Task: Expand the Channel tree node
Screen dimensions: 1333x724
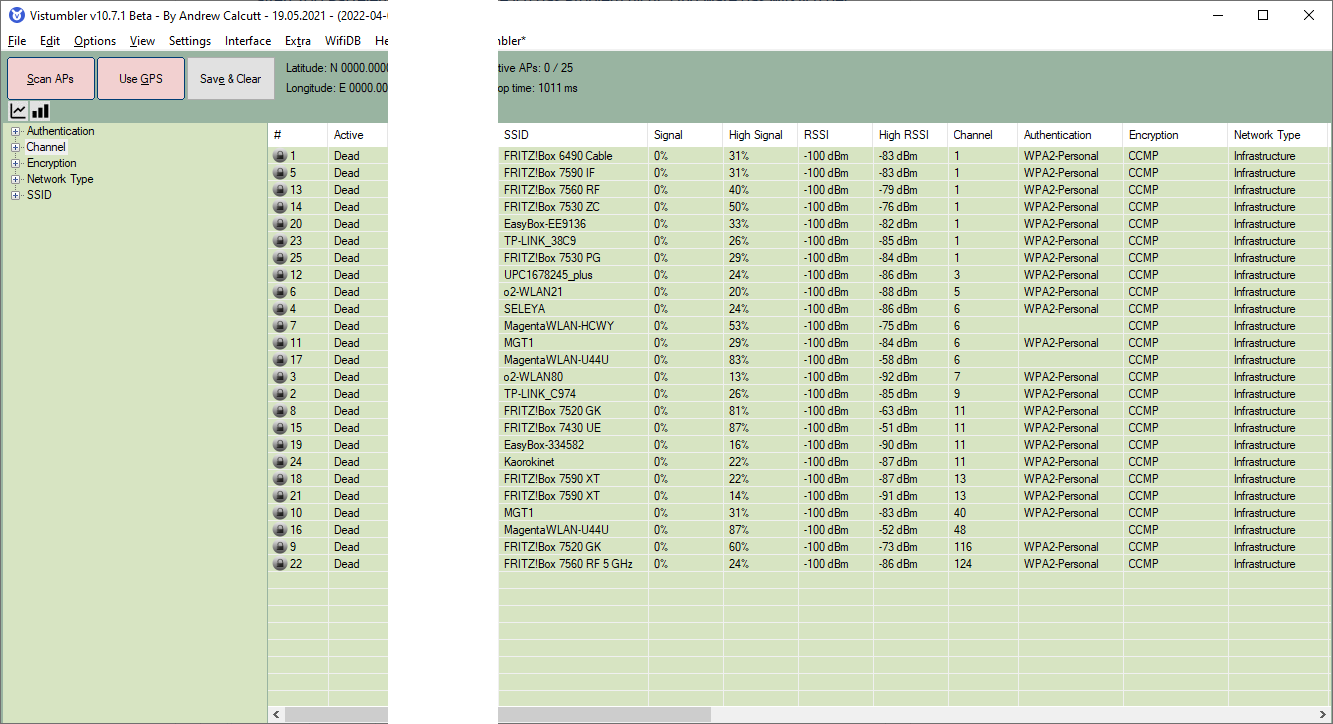Action: (x=15, y=147)
